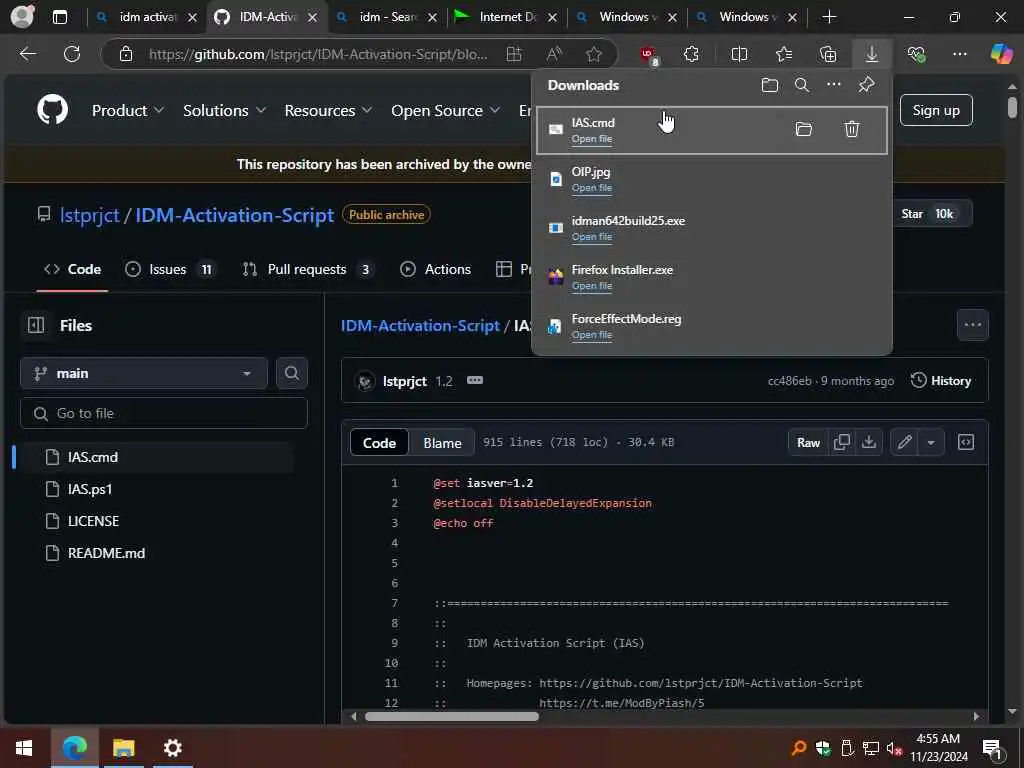View Raw file

point(808,442)
